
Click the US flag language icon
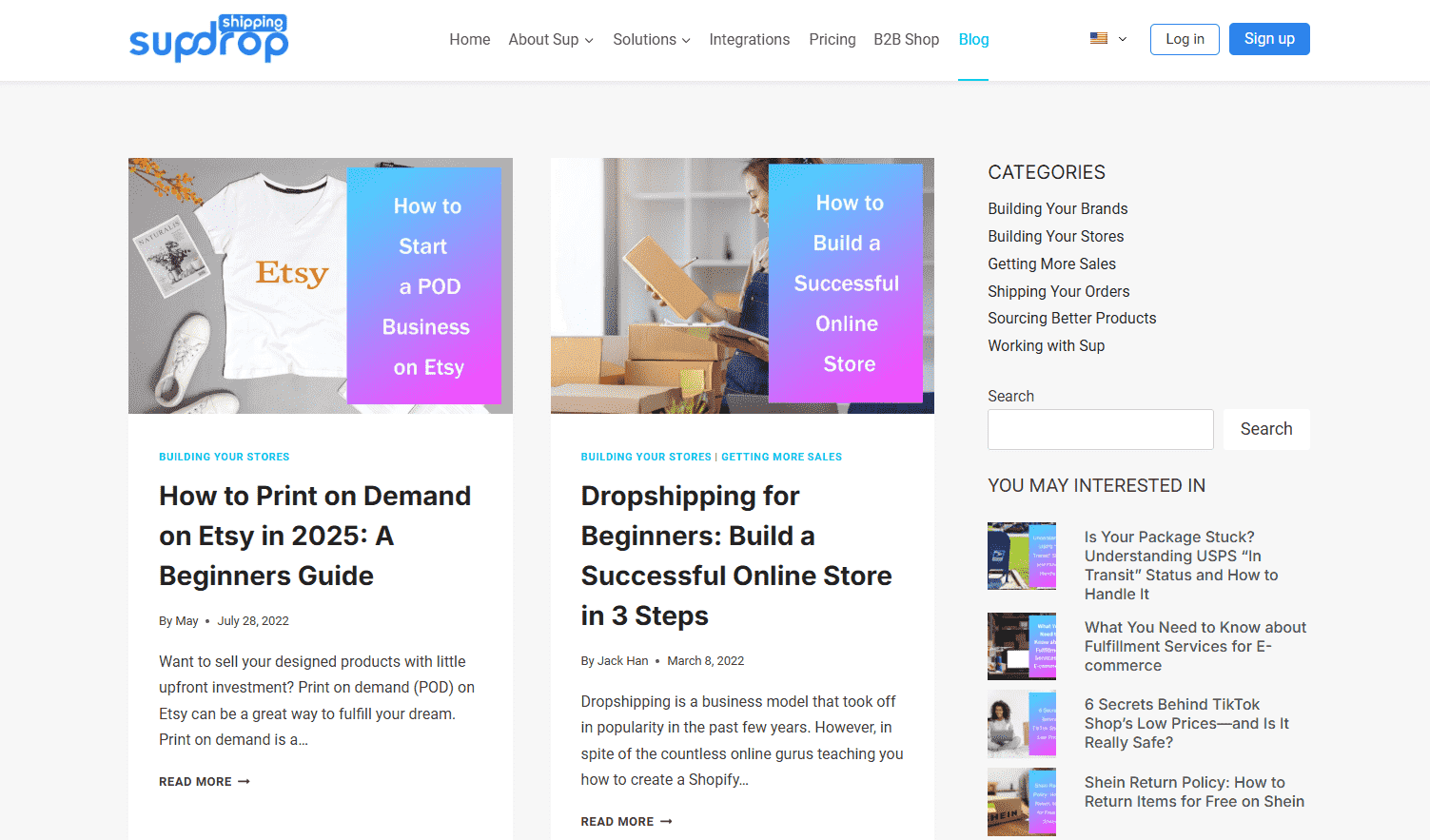(1098, 38)
